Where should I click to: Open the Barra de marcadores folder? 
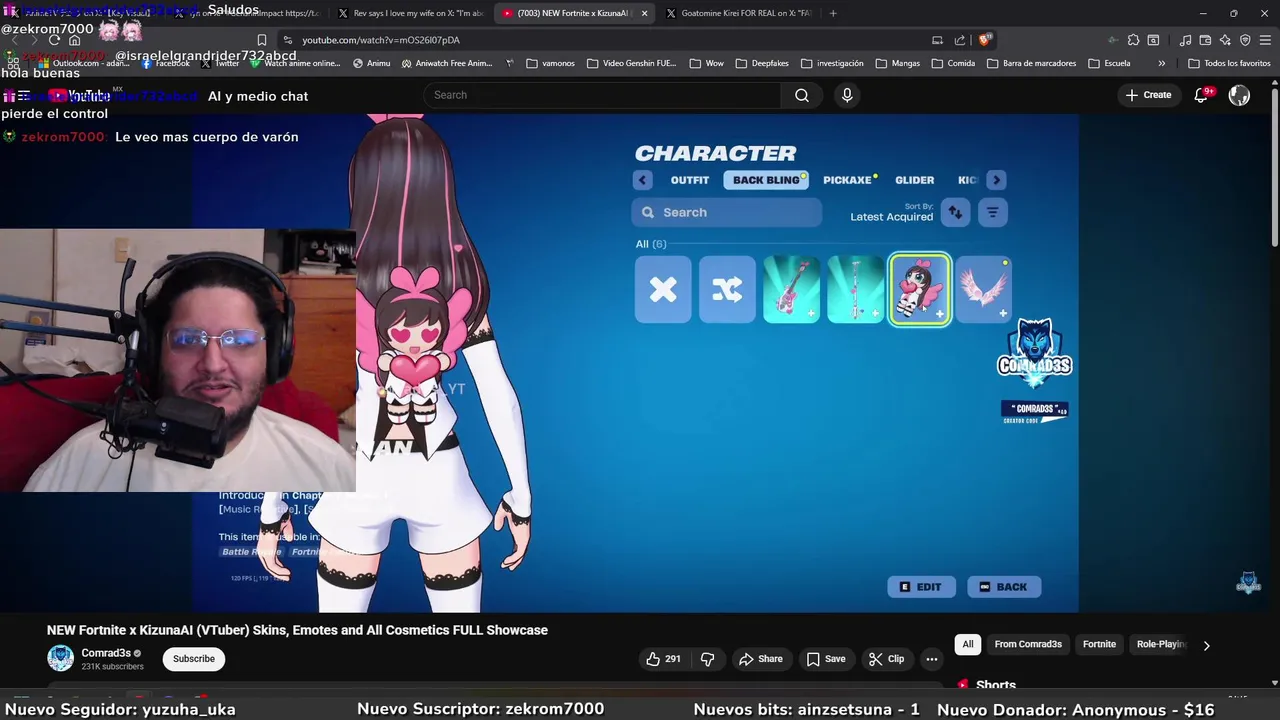(x=1031, y=63)
